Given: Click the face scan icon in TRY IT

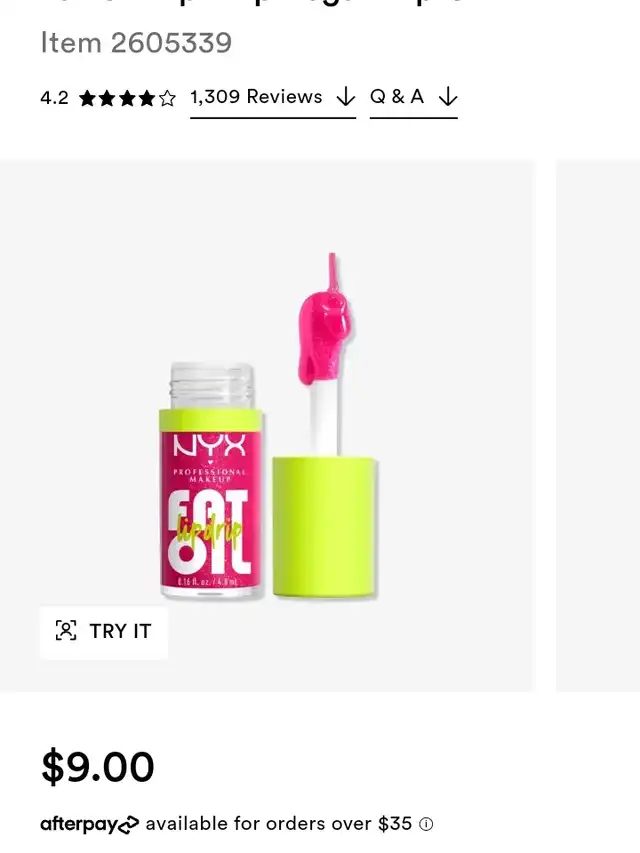Looking at the screenshot, I should coord(66,631).
